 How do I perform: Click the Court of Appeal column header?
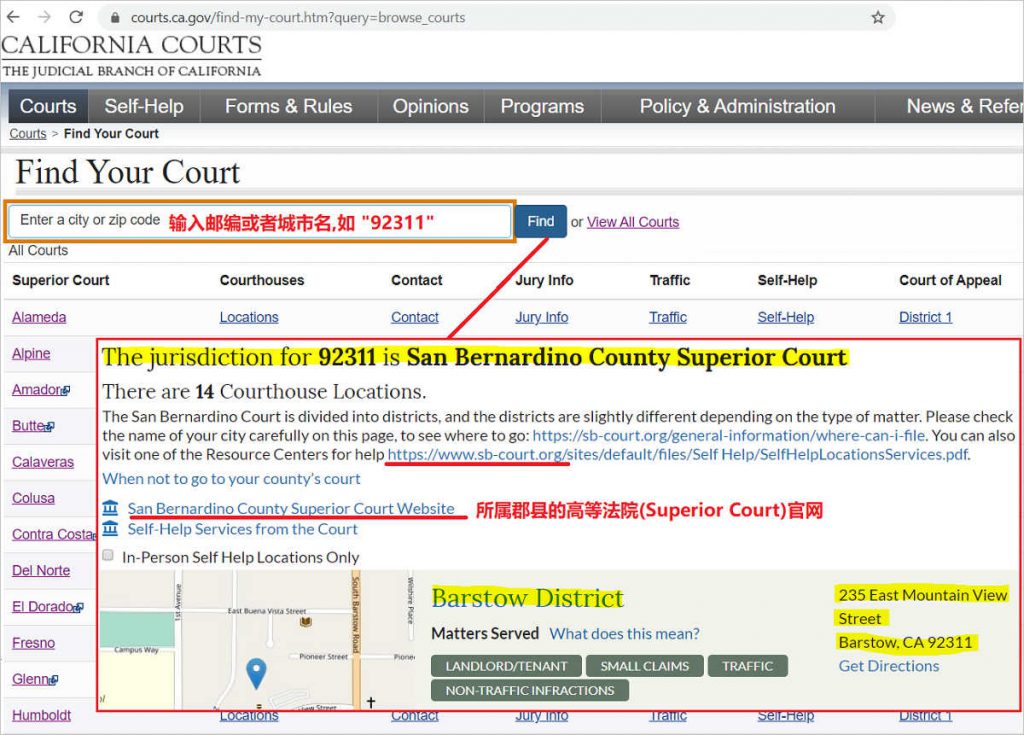[950, 280]
